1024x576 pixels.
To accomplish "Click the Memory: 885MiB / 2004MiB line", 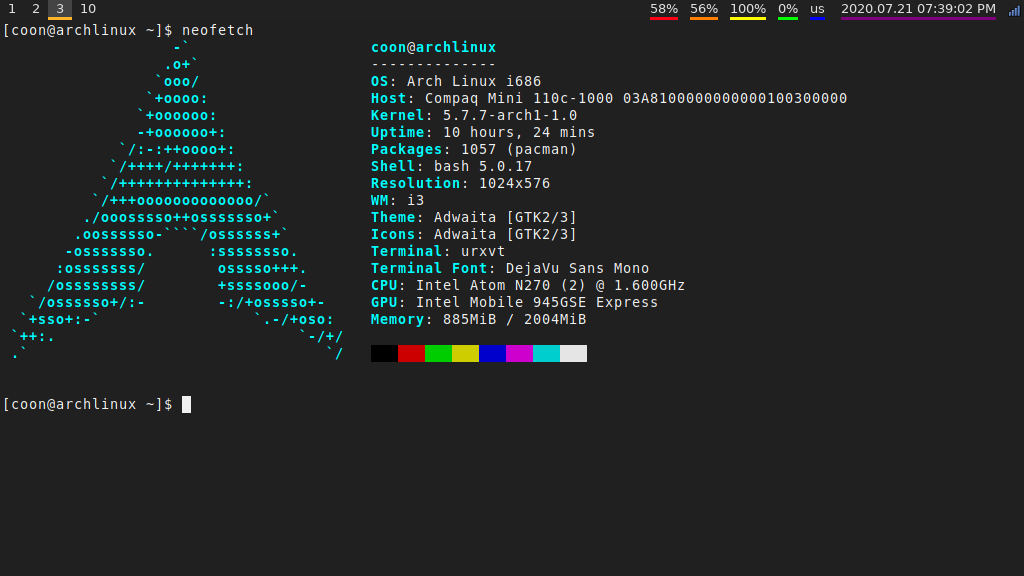I will pos(479,319).
